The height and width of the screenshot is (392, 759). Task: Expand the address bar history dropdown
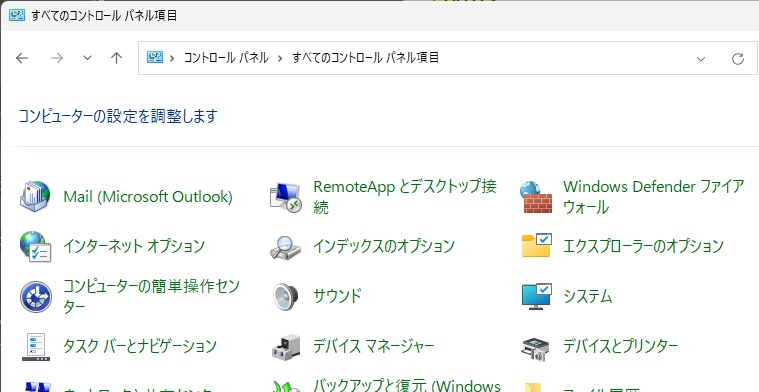700,59
